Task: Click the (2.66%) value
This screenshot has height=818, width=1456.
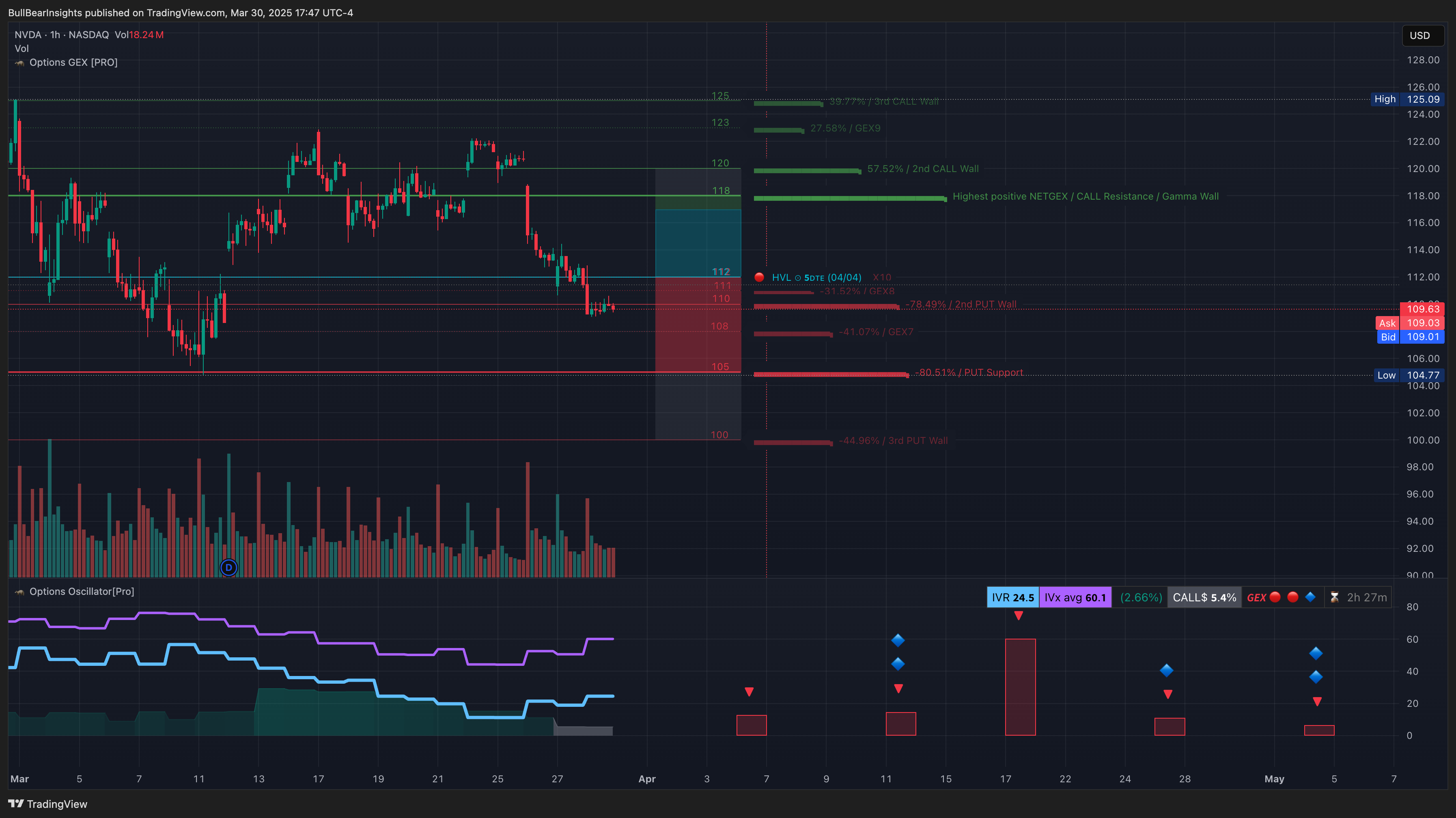Action: click(1141, 598)
